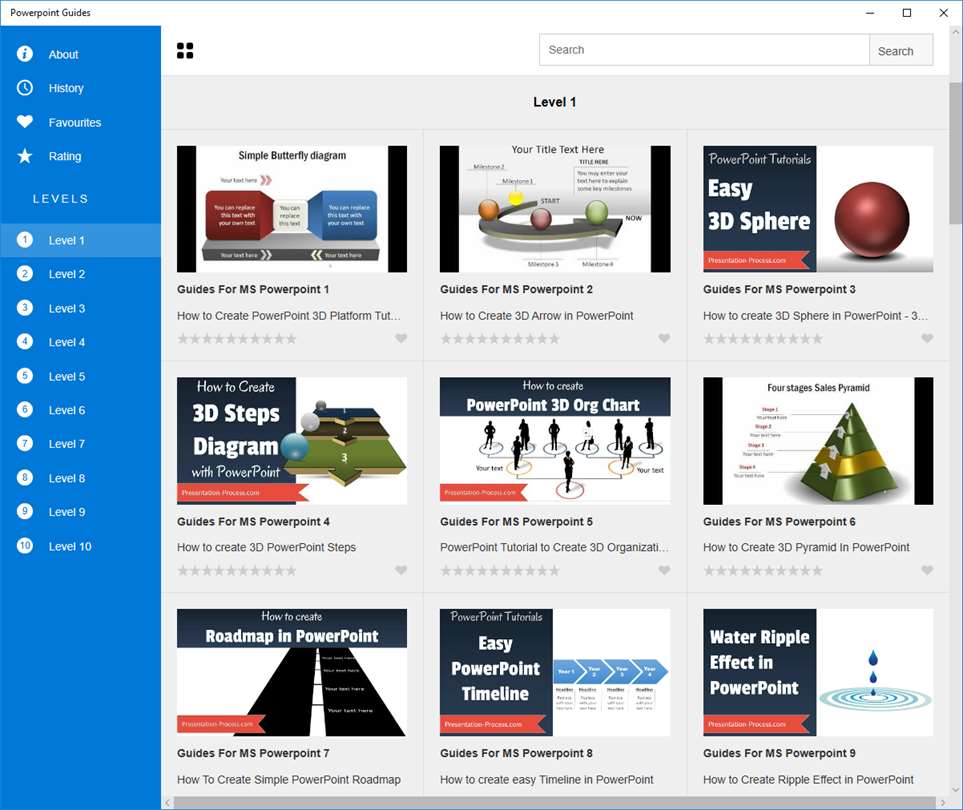
Task: Click the numbered circle icon for Level 5
Action: 25,376
